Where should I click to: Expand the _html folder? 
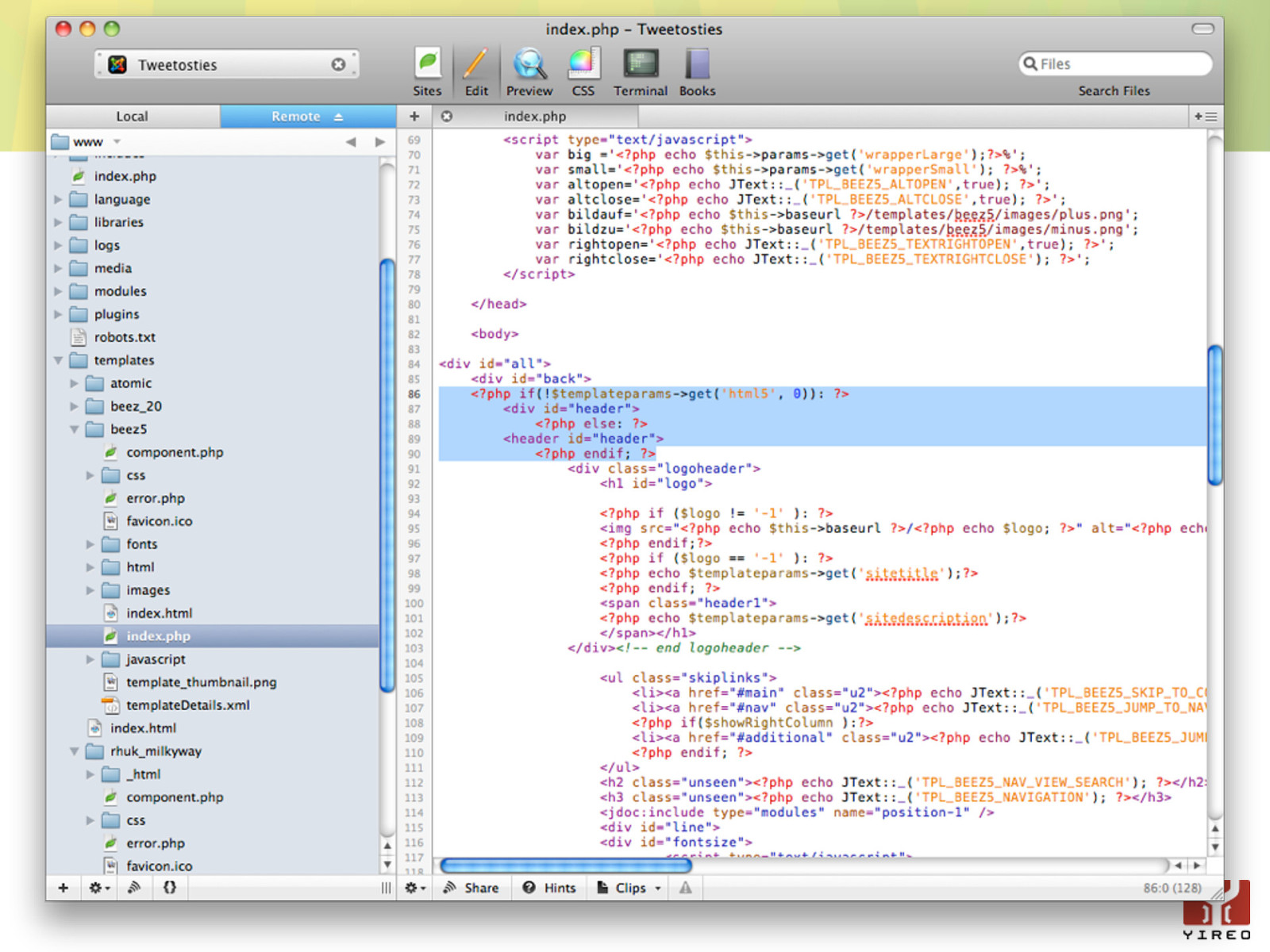tap(90, 774)
